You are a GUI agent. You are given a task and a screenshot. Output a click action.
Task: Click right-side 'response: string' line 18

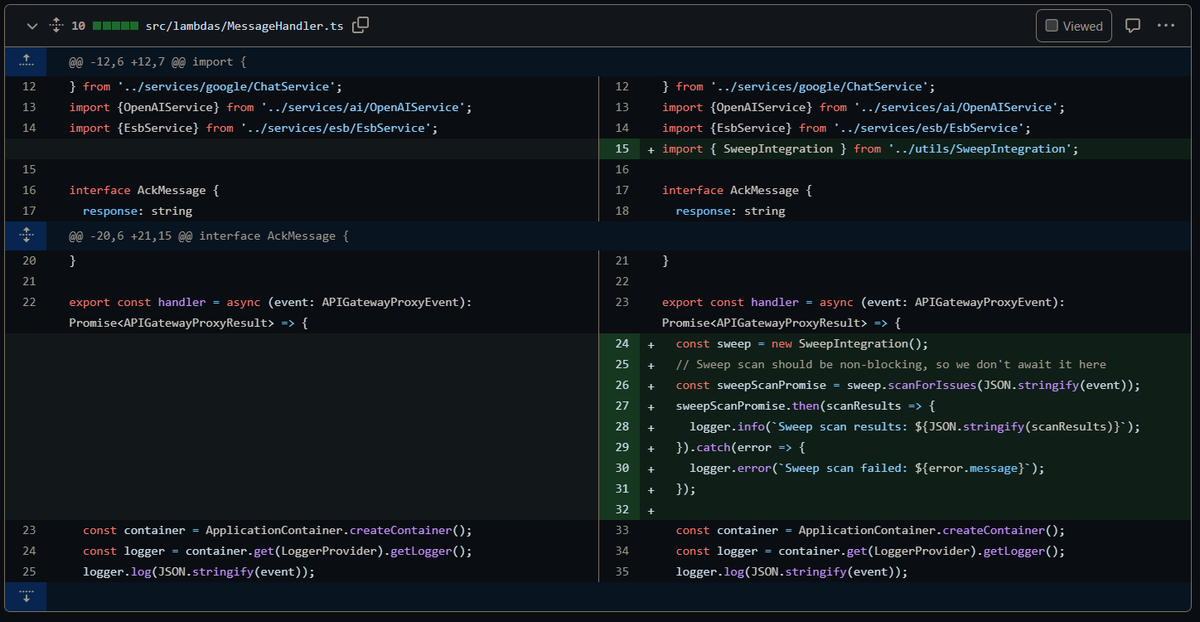point(730,211)
